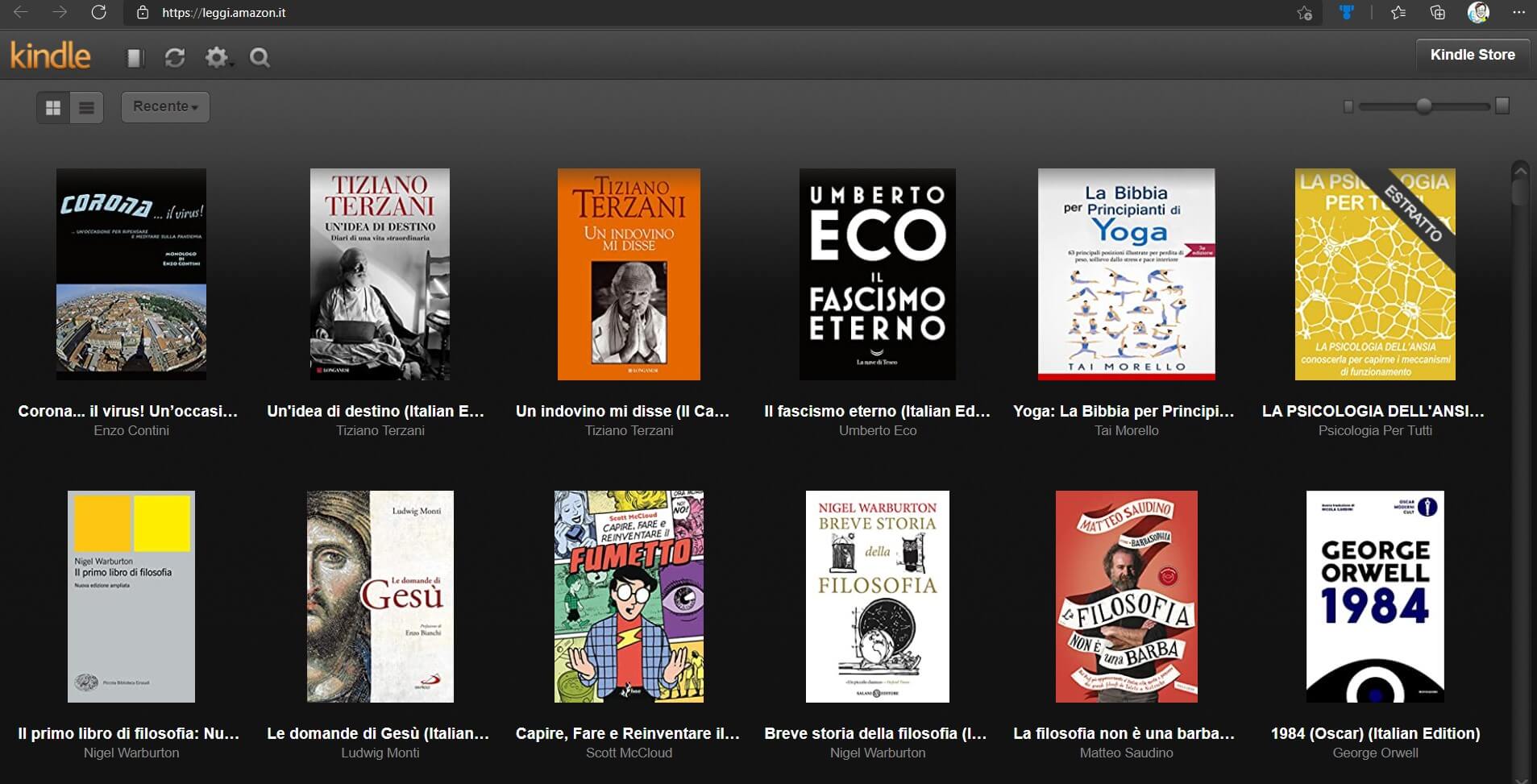The height and width of the screenshot is (784, 1537).
Task: Click the largest cover size icon
Action: (1502, 106)
